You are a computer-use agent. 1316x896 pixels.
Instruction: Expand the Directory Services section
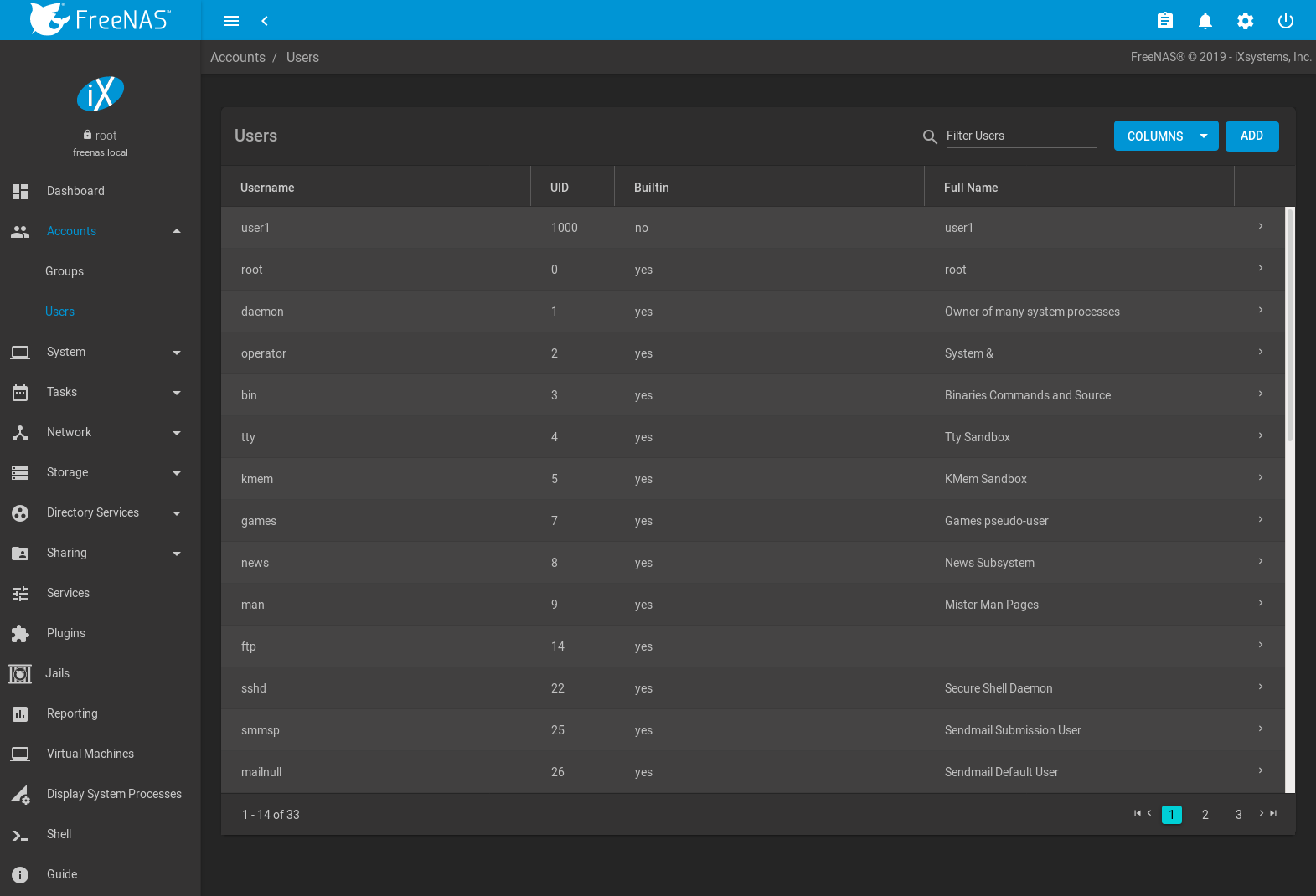point(176,513)
